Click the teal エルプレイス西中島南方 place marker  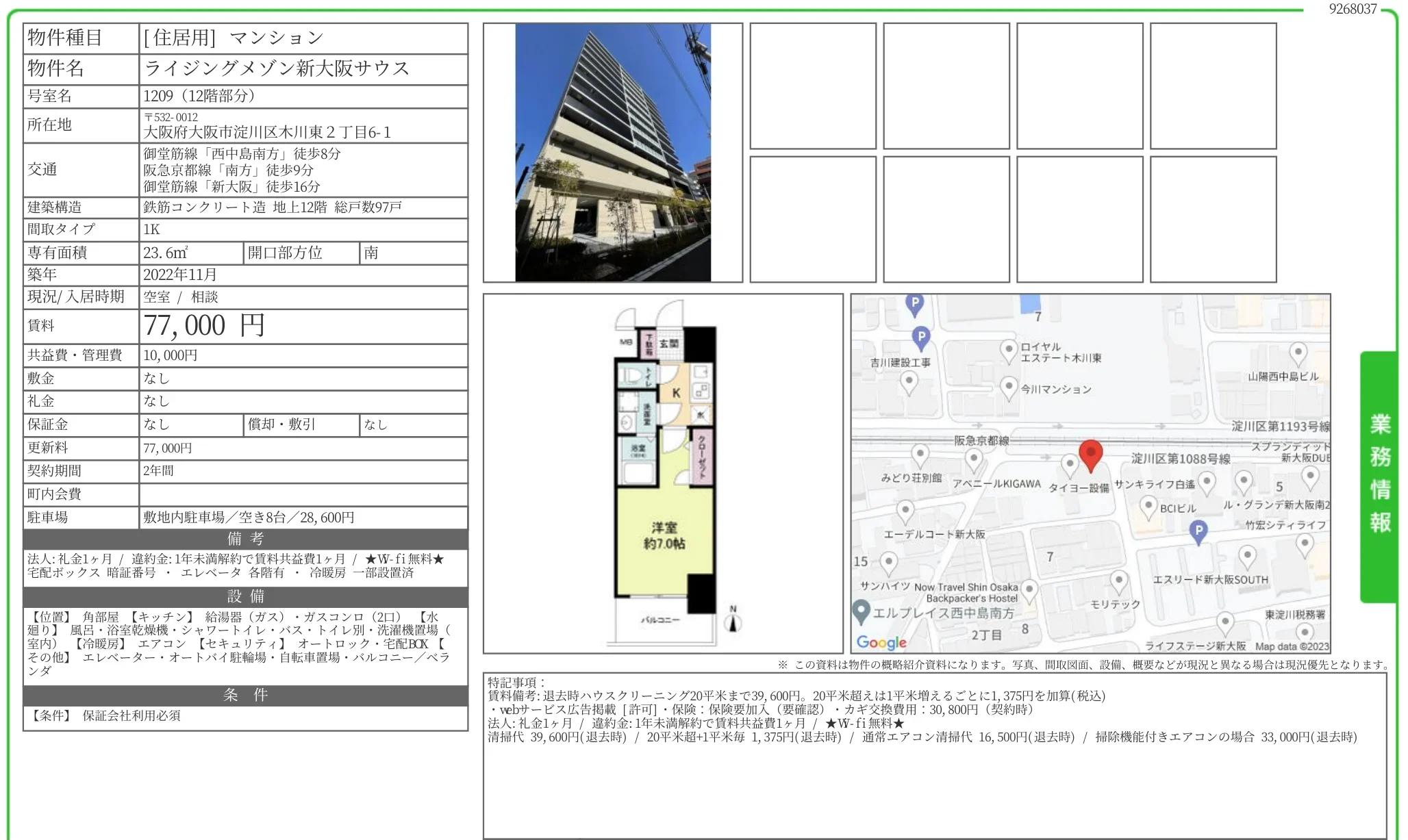click(x=861, y=611)
